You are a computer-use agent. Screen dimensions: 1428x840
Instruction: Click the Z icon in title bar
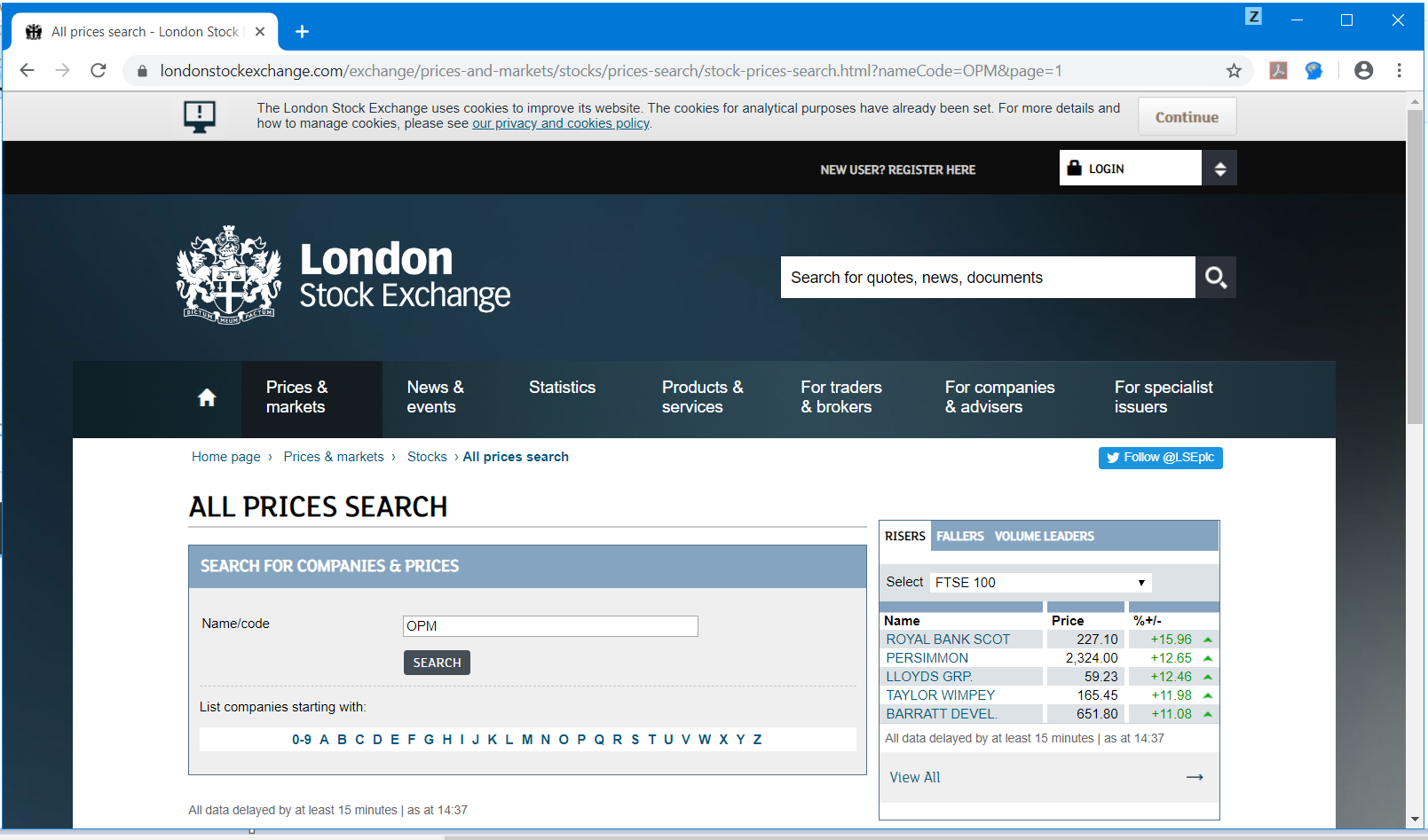pyautogui.click(x=1253, y=16)
